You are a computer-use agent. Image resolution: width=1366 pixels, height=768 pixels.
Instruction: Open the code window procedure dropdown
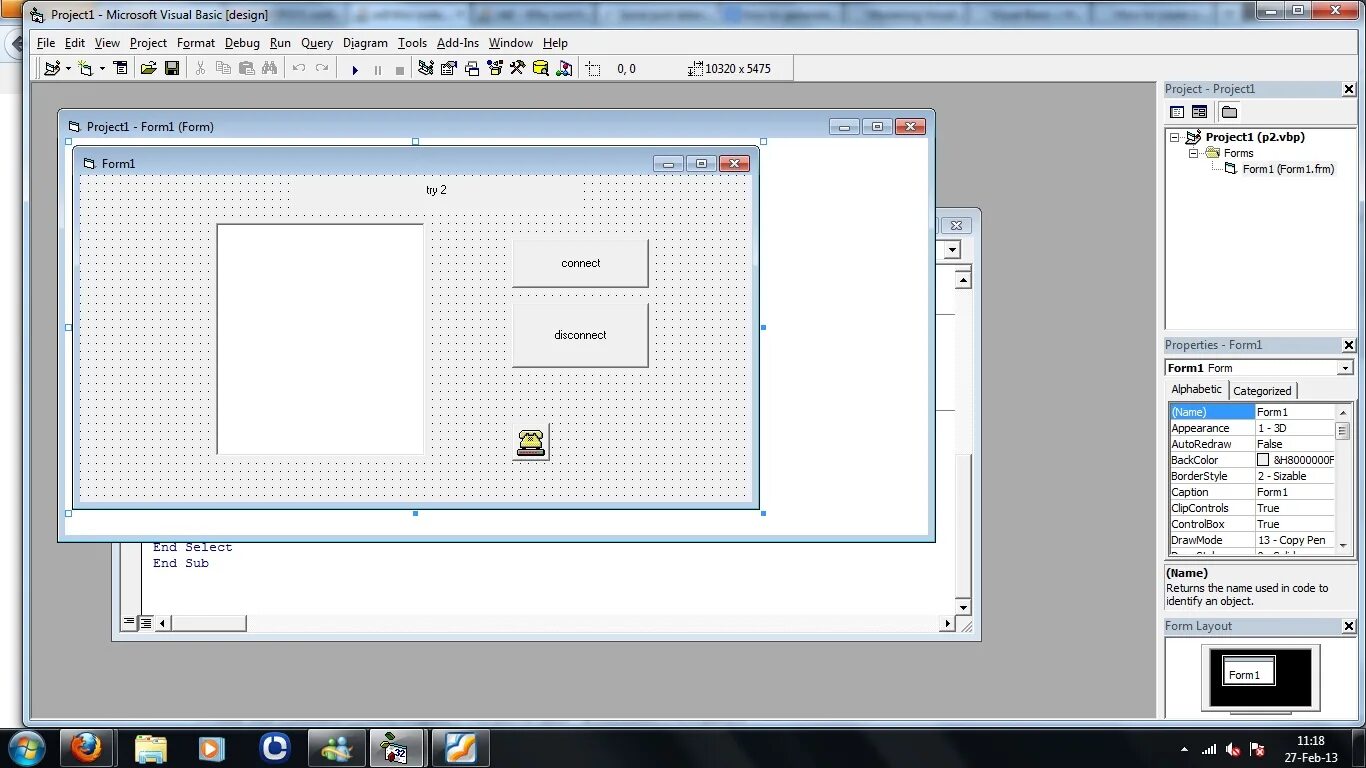(x=953, y=250)
